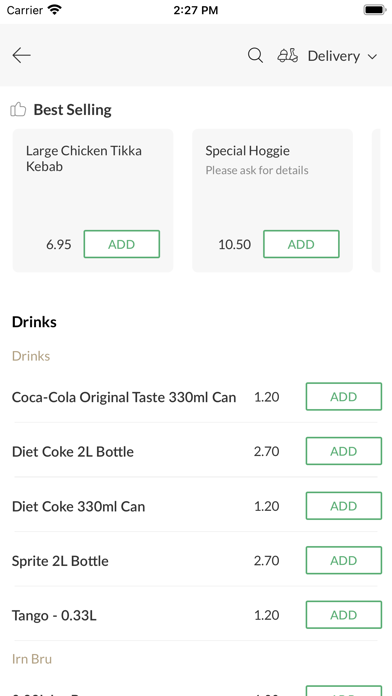Add Large Chicken Tikka Kebab
Image resolution: width=392 pixels, height=696 pixels.
pos(122,244)
